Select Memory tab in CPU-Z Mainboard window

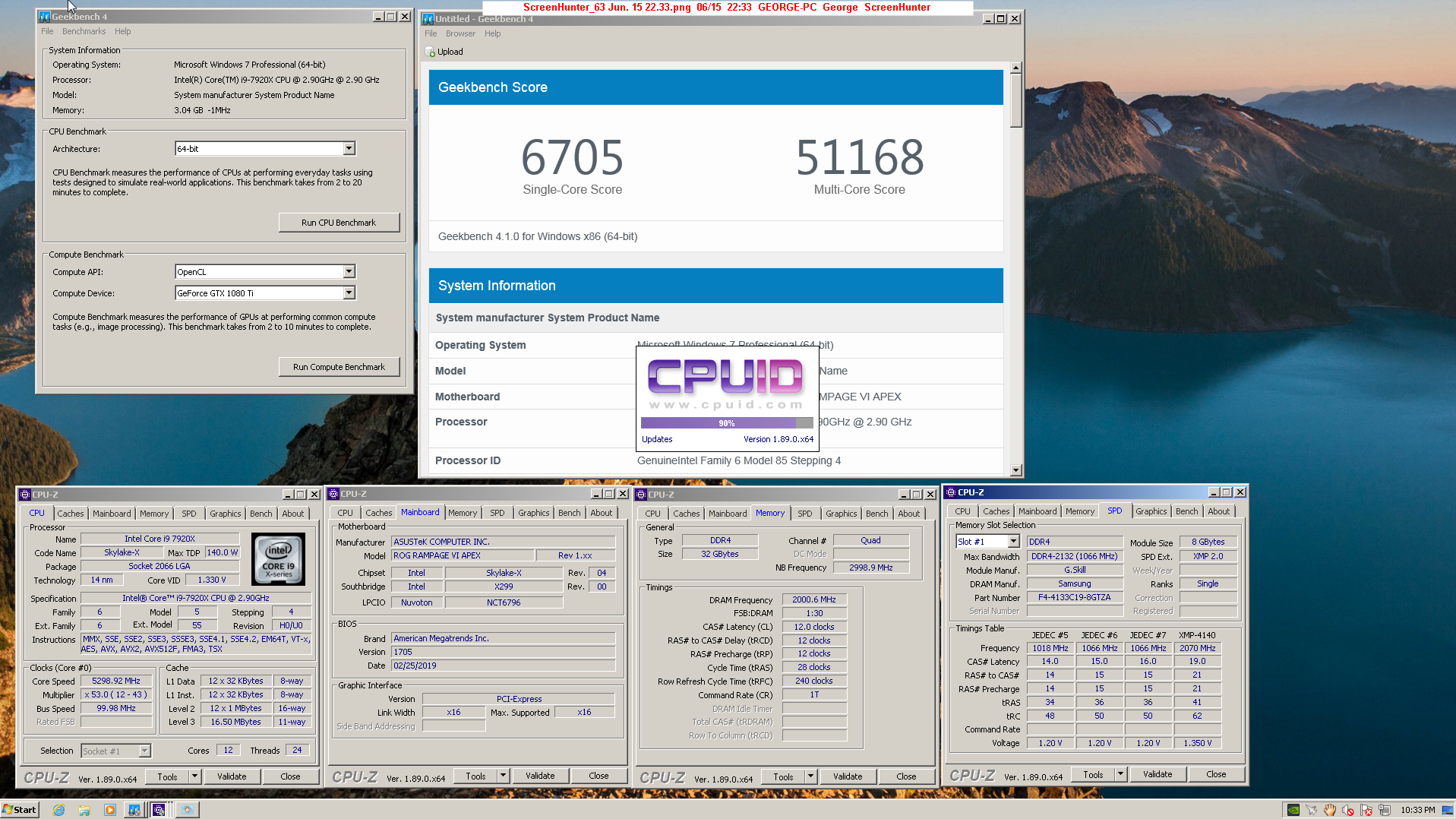pyautogui.click(x=463, y=514)
